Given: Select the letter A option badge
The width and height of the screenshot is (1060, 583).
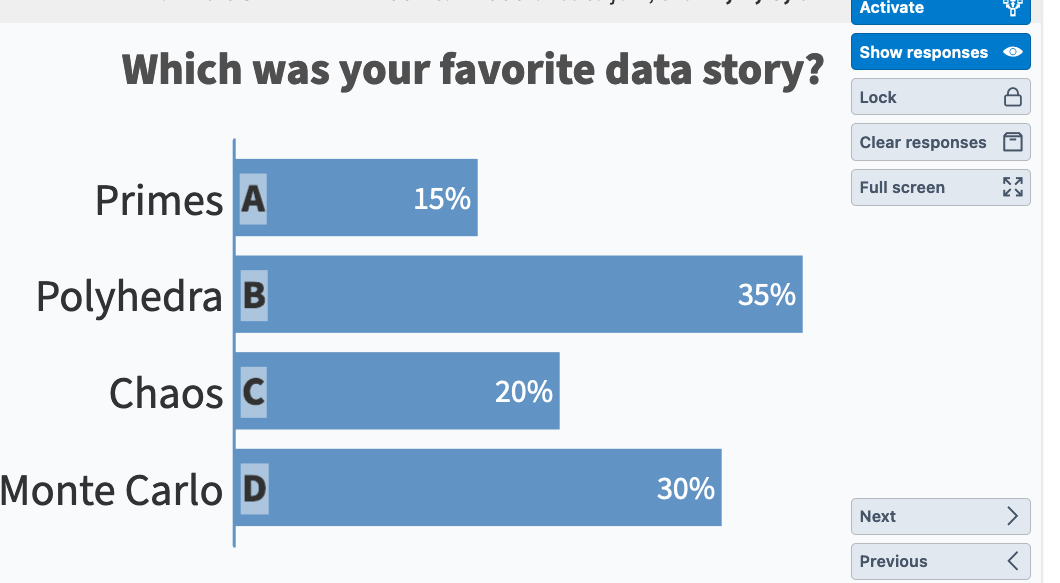Looking at the screenshot, I should coord(253,199).
